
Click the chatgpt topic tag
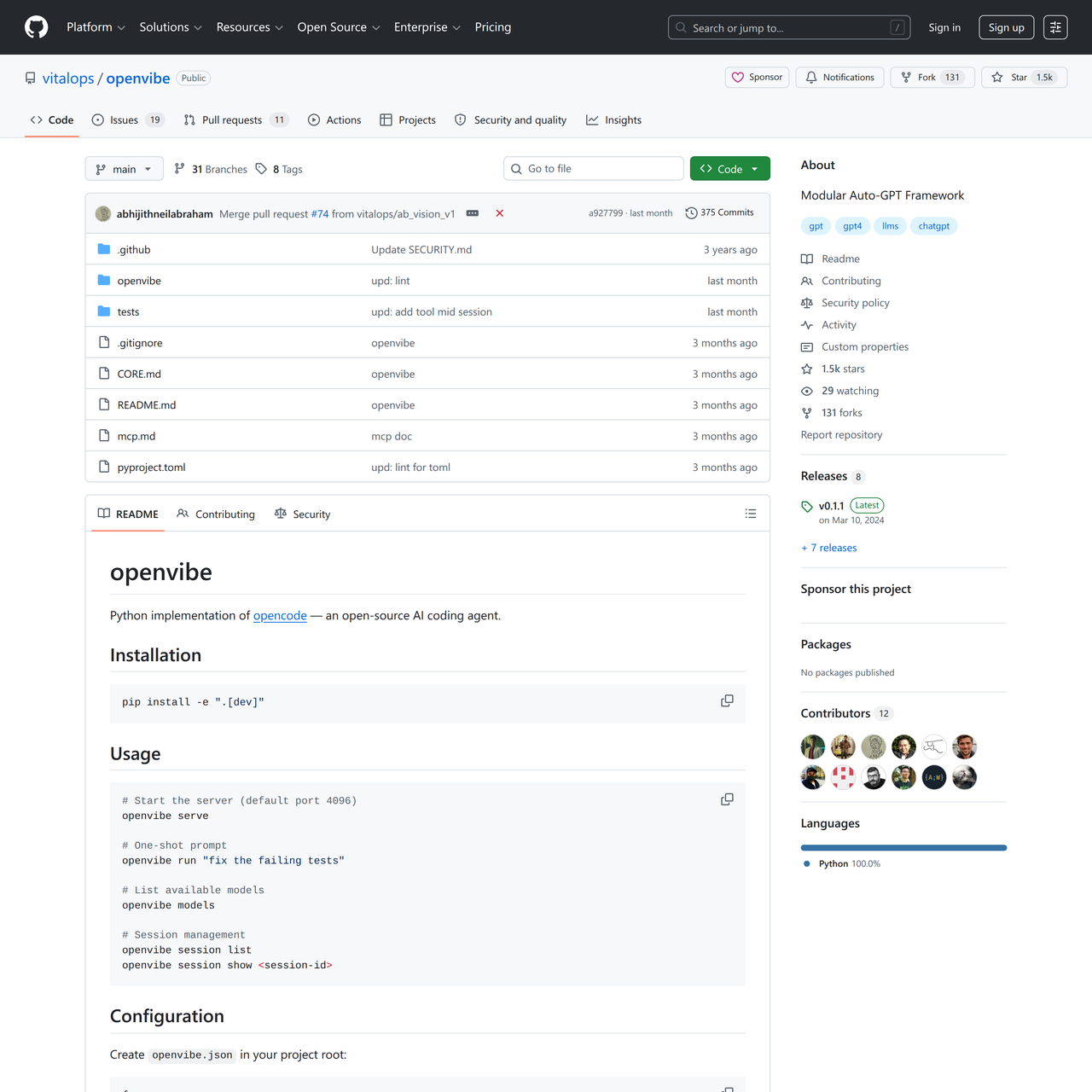point(934,226)
